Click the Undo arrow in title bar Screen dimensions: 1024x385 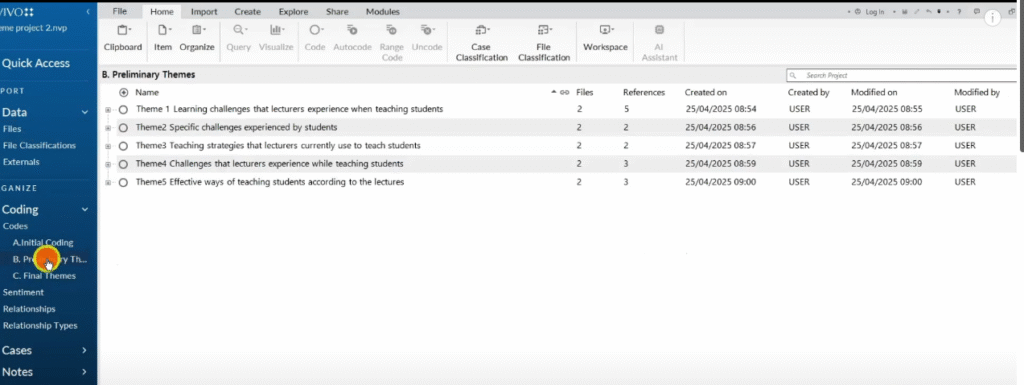pyautogui.click(x=928, y=12)
